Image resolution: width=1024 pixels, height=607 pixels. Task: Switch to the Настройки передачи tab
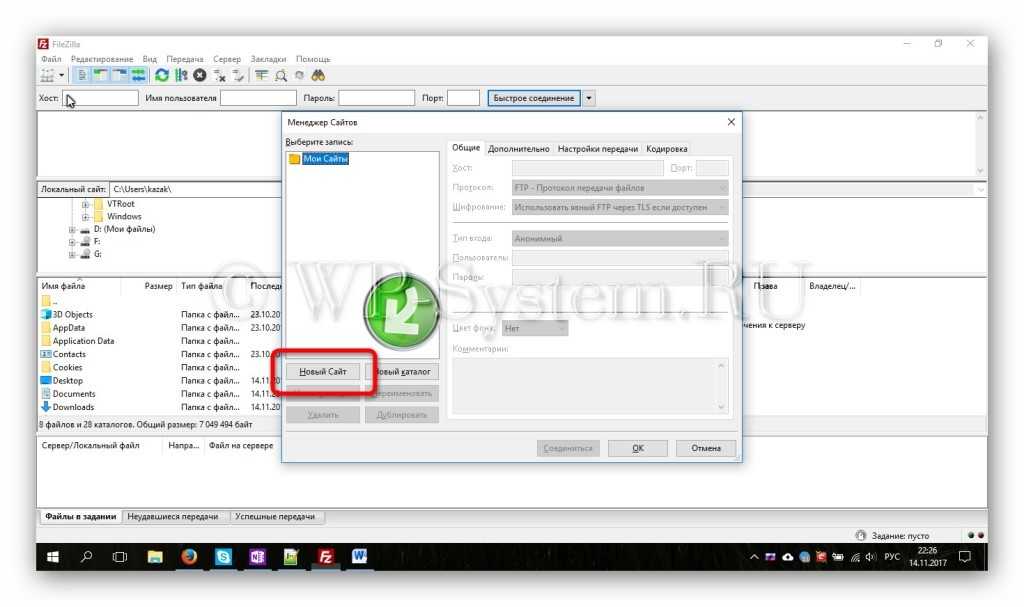[x=597, y=149]
